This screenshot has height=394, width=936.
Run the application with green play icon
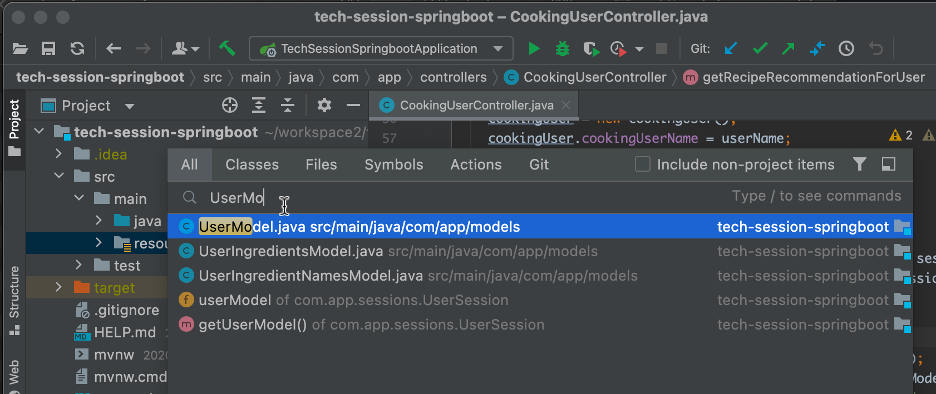click(534, 49)
